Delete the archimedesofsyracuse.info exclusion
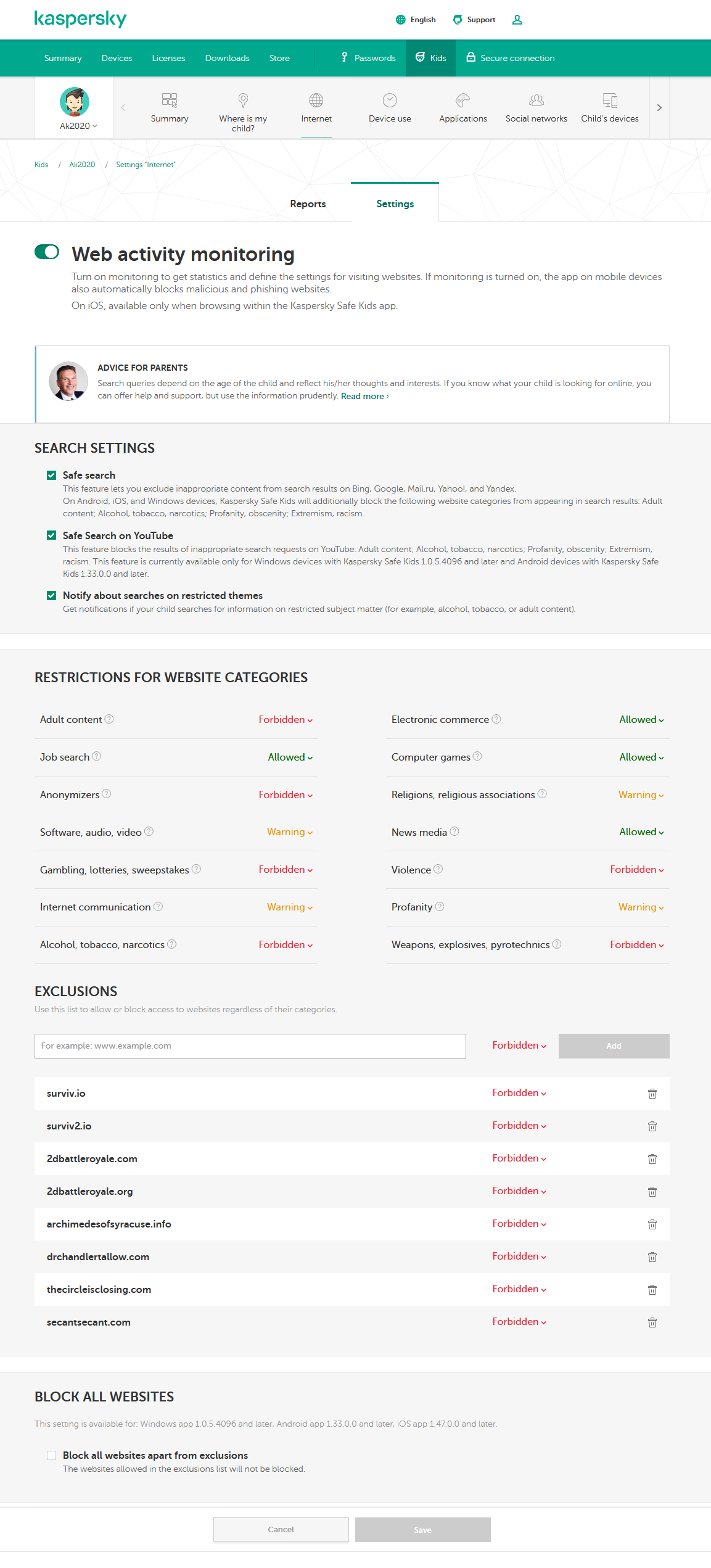 [x=652, y=1224]
